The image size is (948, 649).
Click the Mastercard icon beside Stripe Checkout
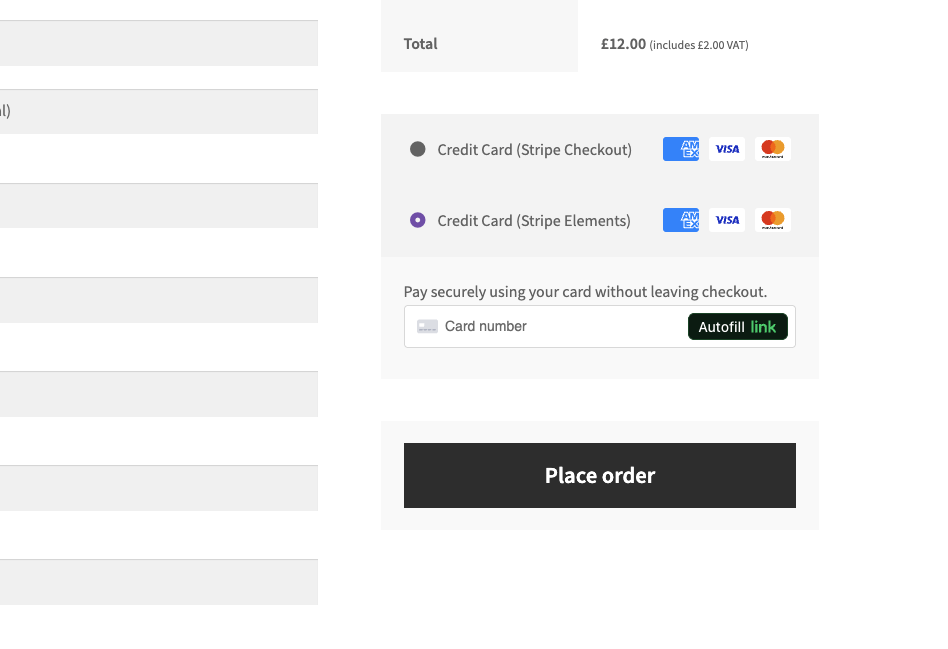tap(773, 149)
